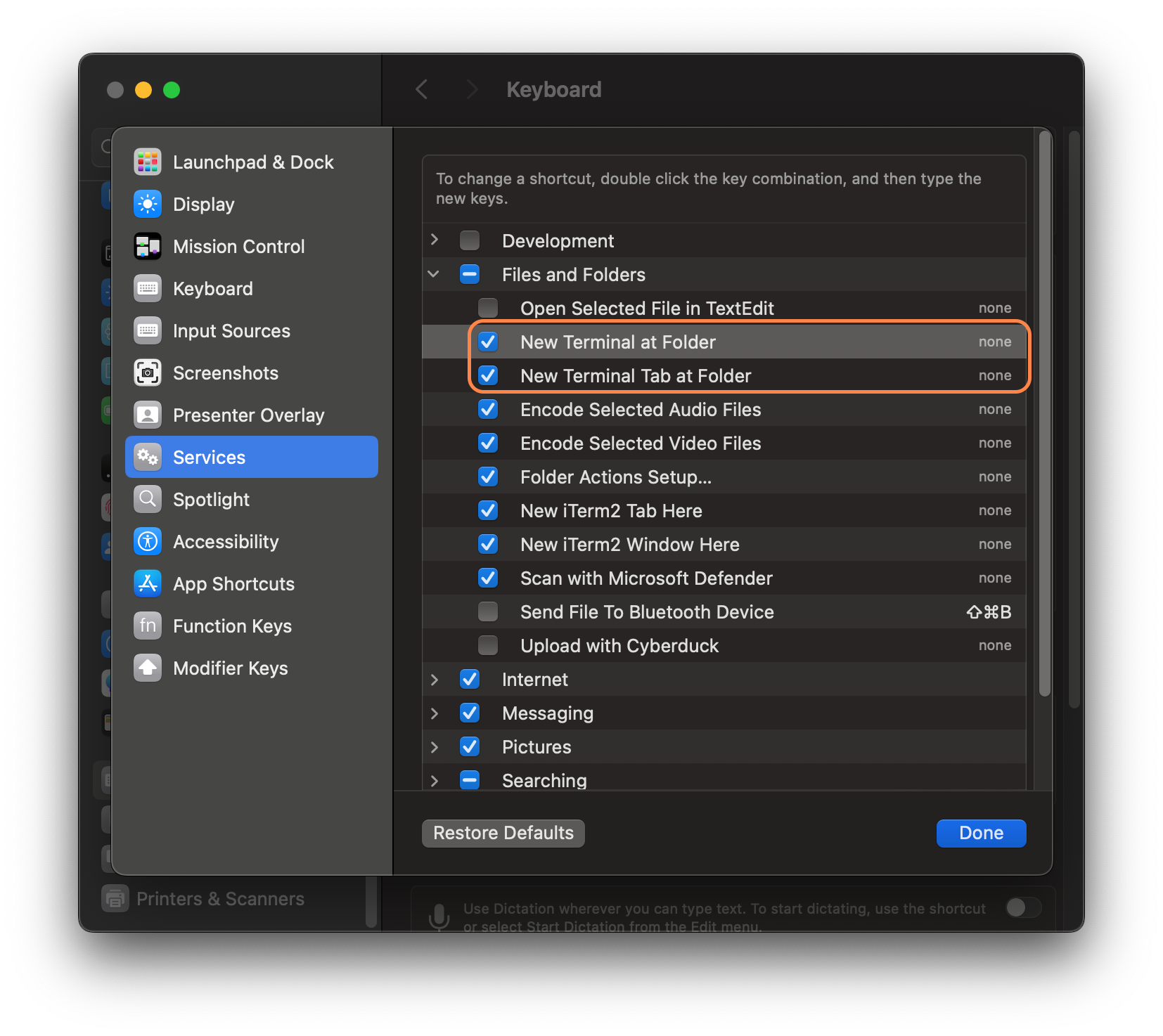Enable Send File To Bluetooth Device
The height and width of the screenshot is (1036, 1163).
[x=488, y=612]
